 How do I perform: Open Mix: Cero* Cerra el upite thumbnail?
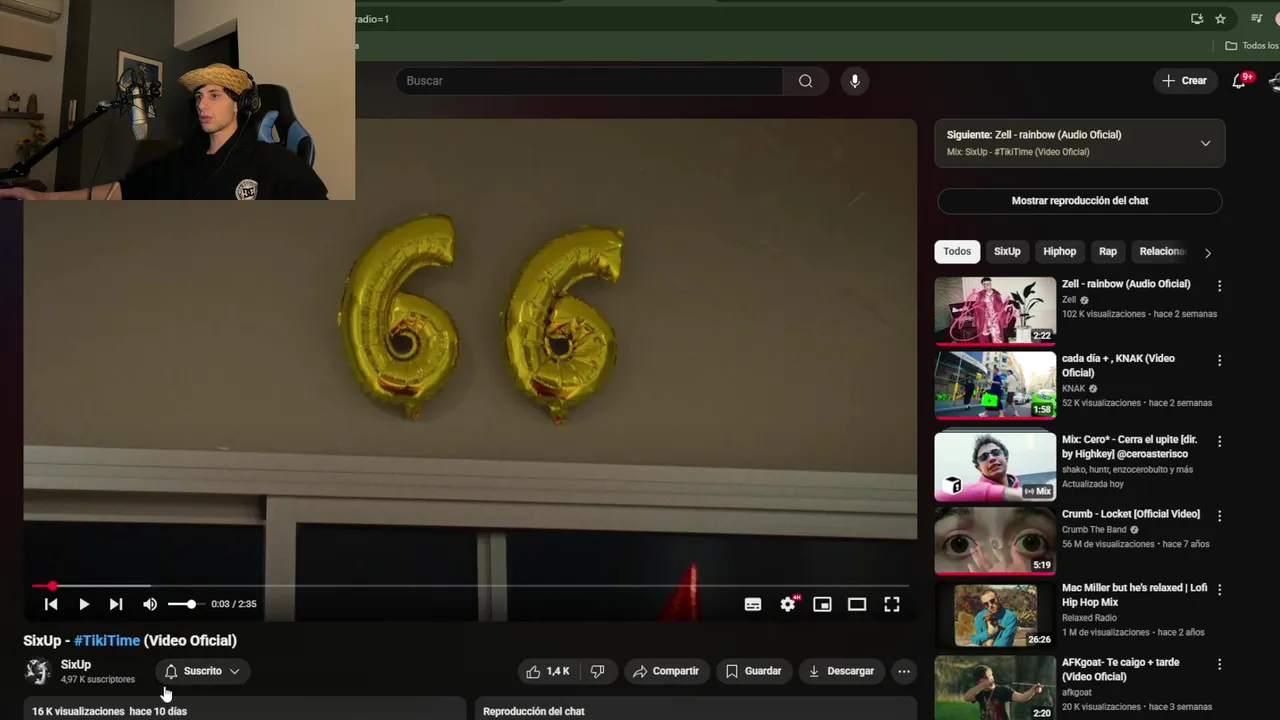point(995,466)
